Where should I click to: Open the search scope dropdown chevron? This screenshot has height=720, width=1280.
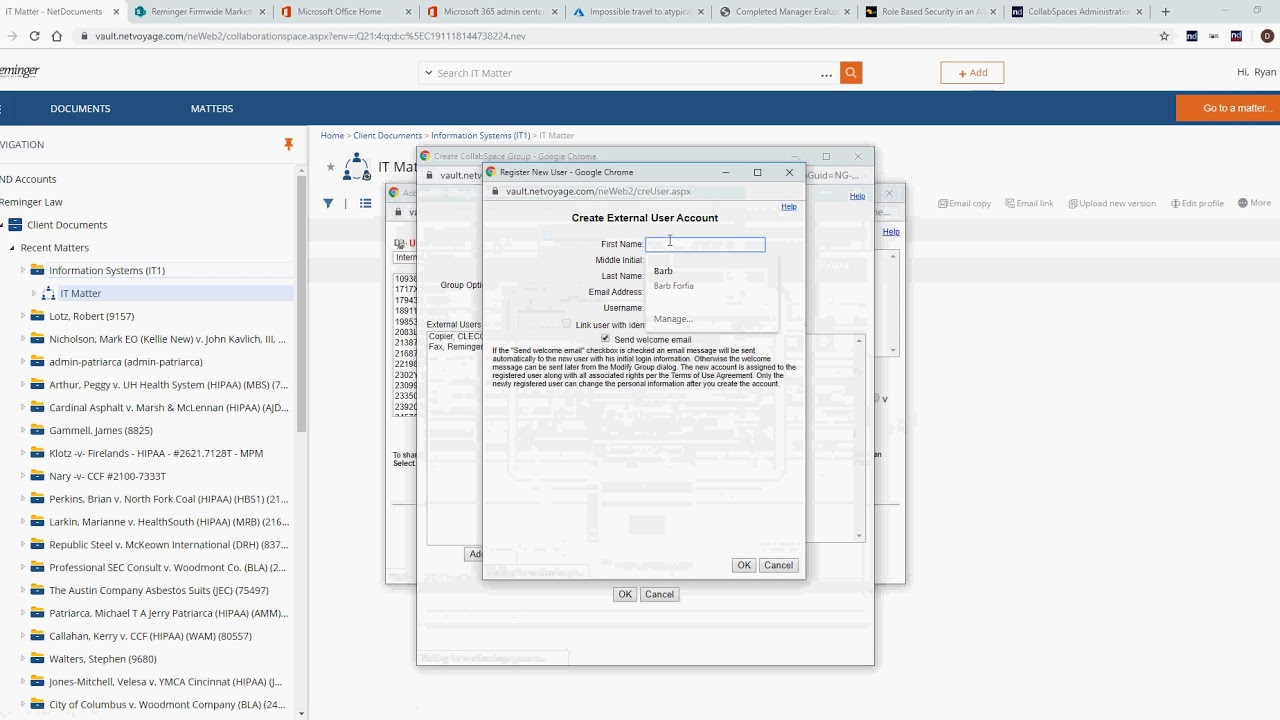[x=428, y=73]
